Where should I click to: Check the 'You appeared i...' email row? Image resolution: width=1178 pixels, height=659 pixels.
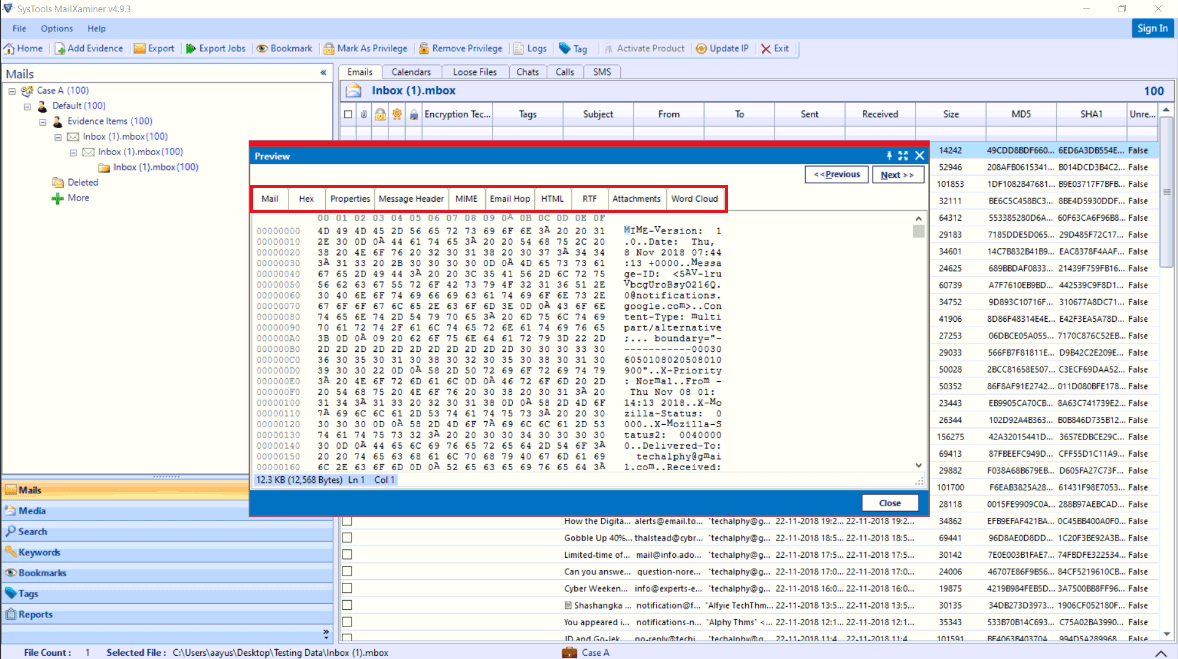pos(347,622)
